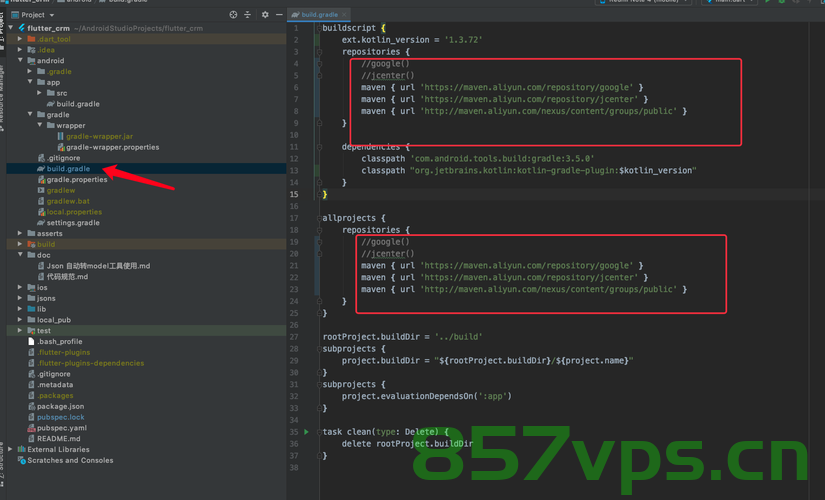Click the locate/select opened file crosshair icon
The image size is (825, 500).
(x=233, y=15)
